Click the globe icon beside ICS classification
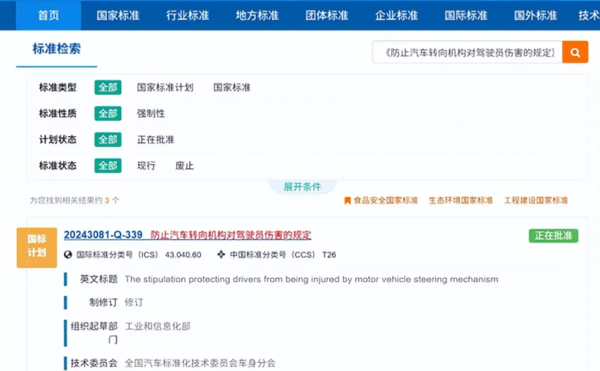This screenshot has height=371, width=600. click(x=68, y=255)
